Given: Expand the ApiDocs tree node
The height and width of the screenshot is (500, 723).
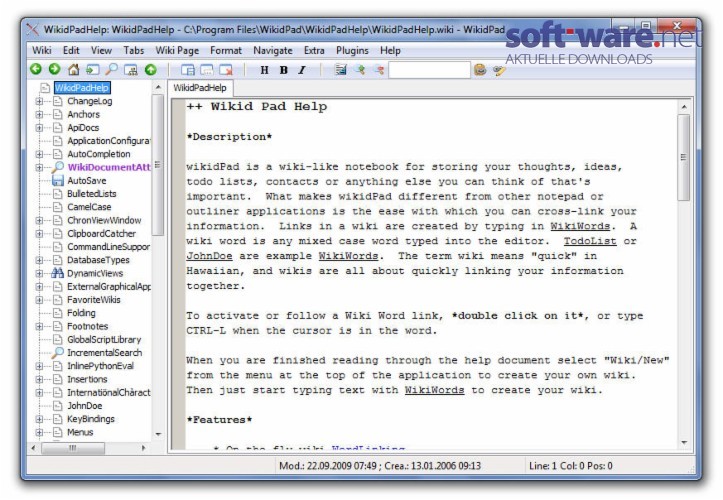Looking at the screenshot, I should pyautogui.click(x=40, y=128).
